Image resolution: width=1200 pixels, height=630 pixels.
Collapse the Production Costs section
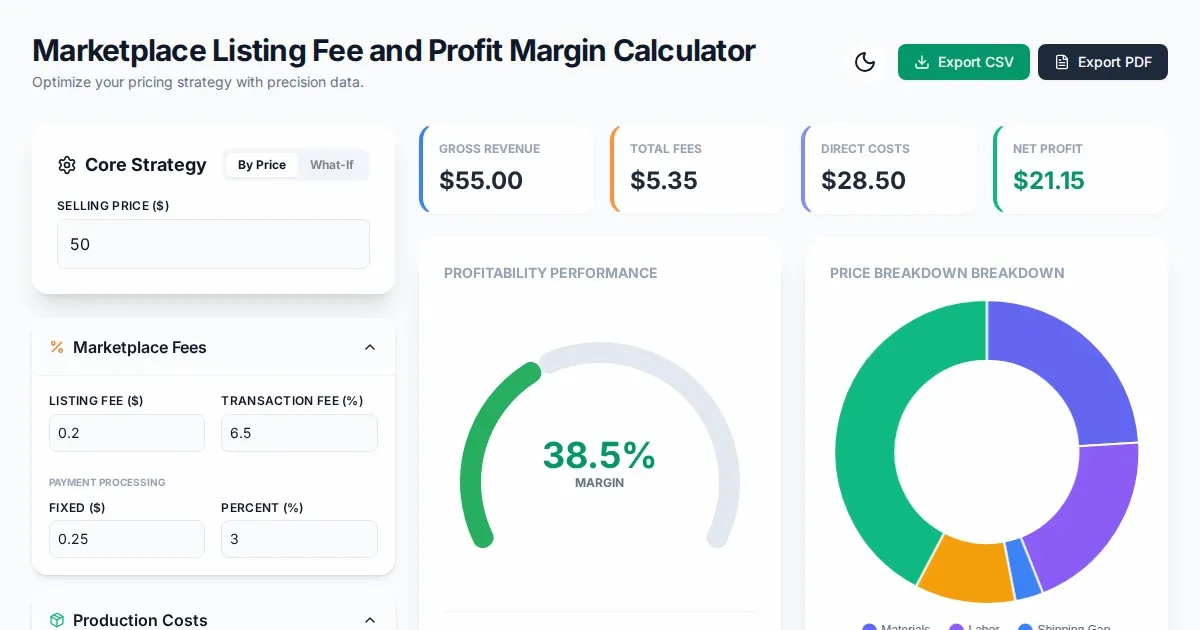point(370,620)
